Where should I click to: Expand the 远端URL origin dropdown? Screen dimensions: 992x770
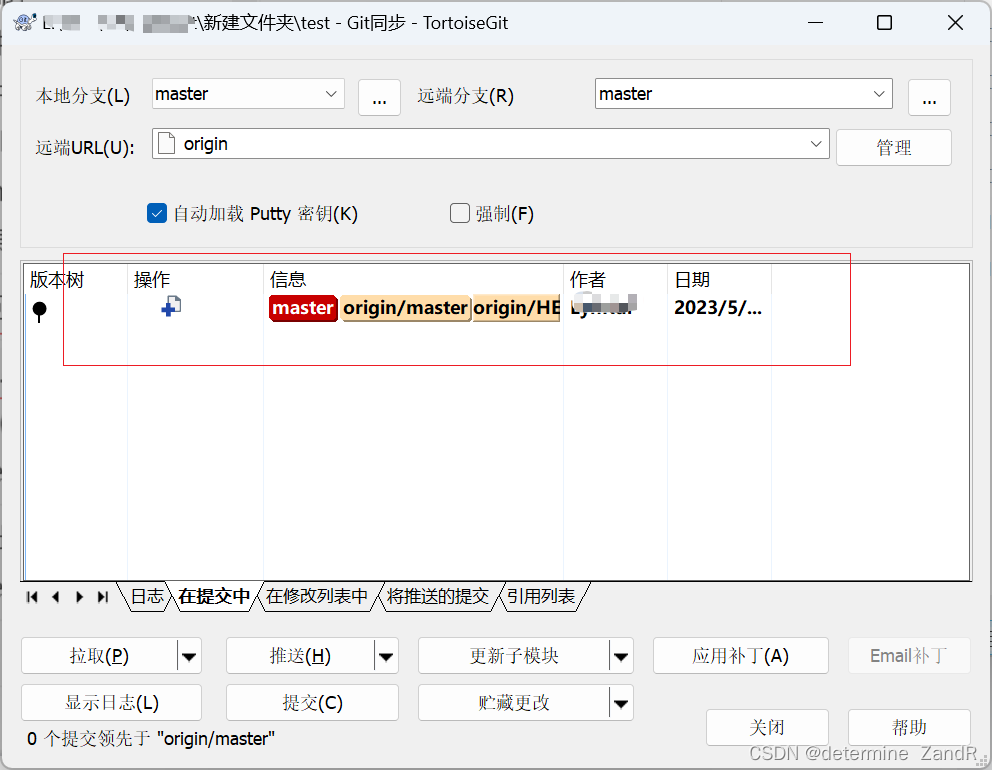point(816,144)
